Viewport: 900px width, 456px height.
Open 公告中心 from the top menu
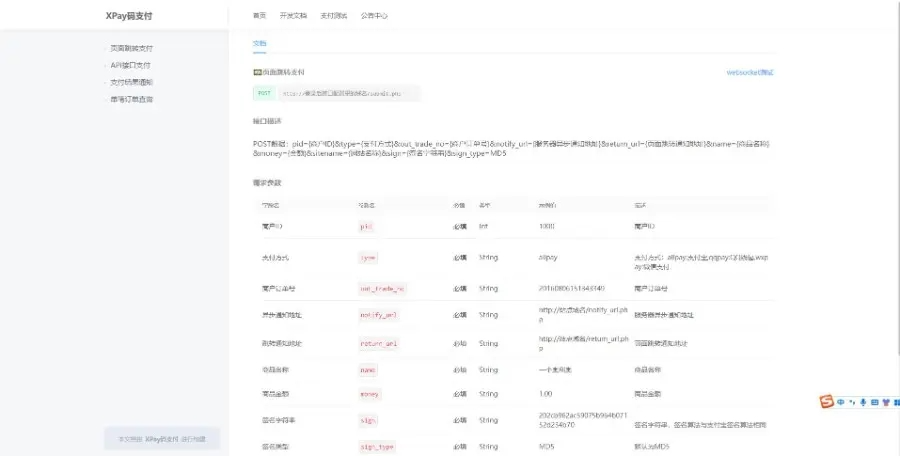point(375,16)
